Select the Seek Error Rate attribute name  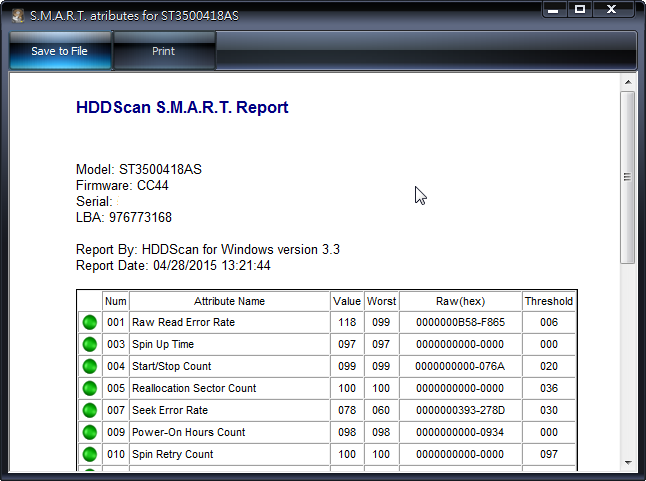(170, 411)
